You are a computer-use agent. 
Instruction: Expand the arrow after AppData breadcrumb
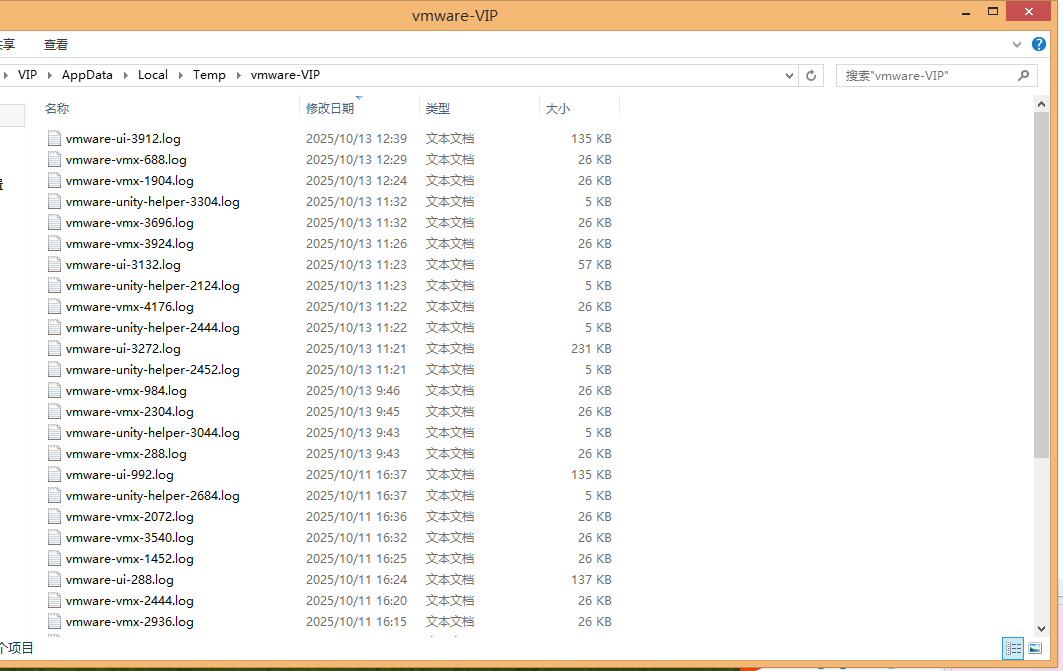(x=125, y=75)
